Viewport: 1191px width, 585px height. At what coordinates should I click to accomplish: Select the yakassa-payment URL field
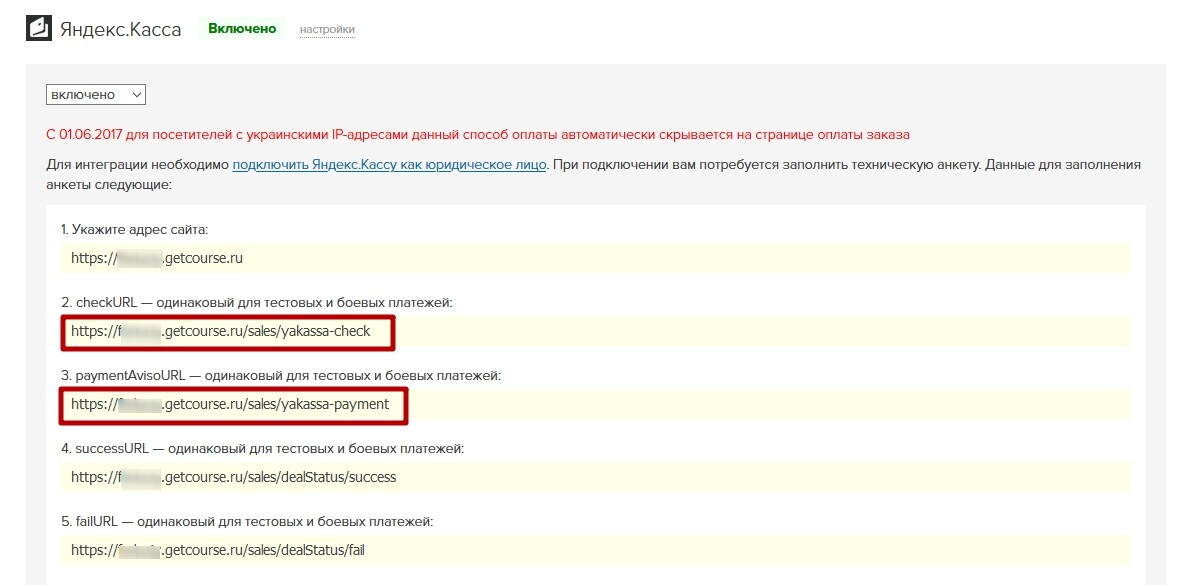click(x=596, y=404)
